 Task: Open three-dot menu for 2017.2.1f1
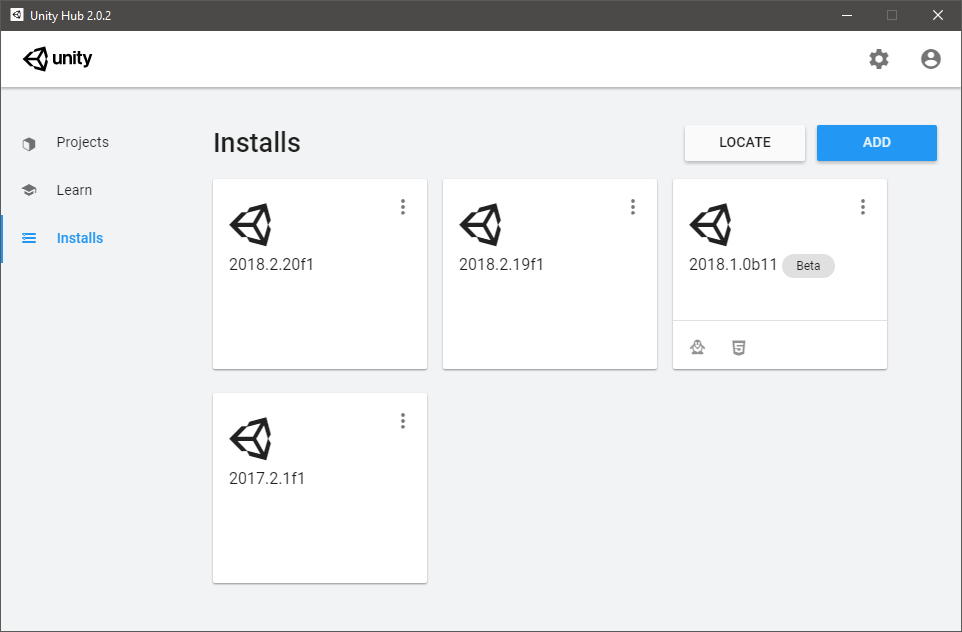point(403,421)
